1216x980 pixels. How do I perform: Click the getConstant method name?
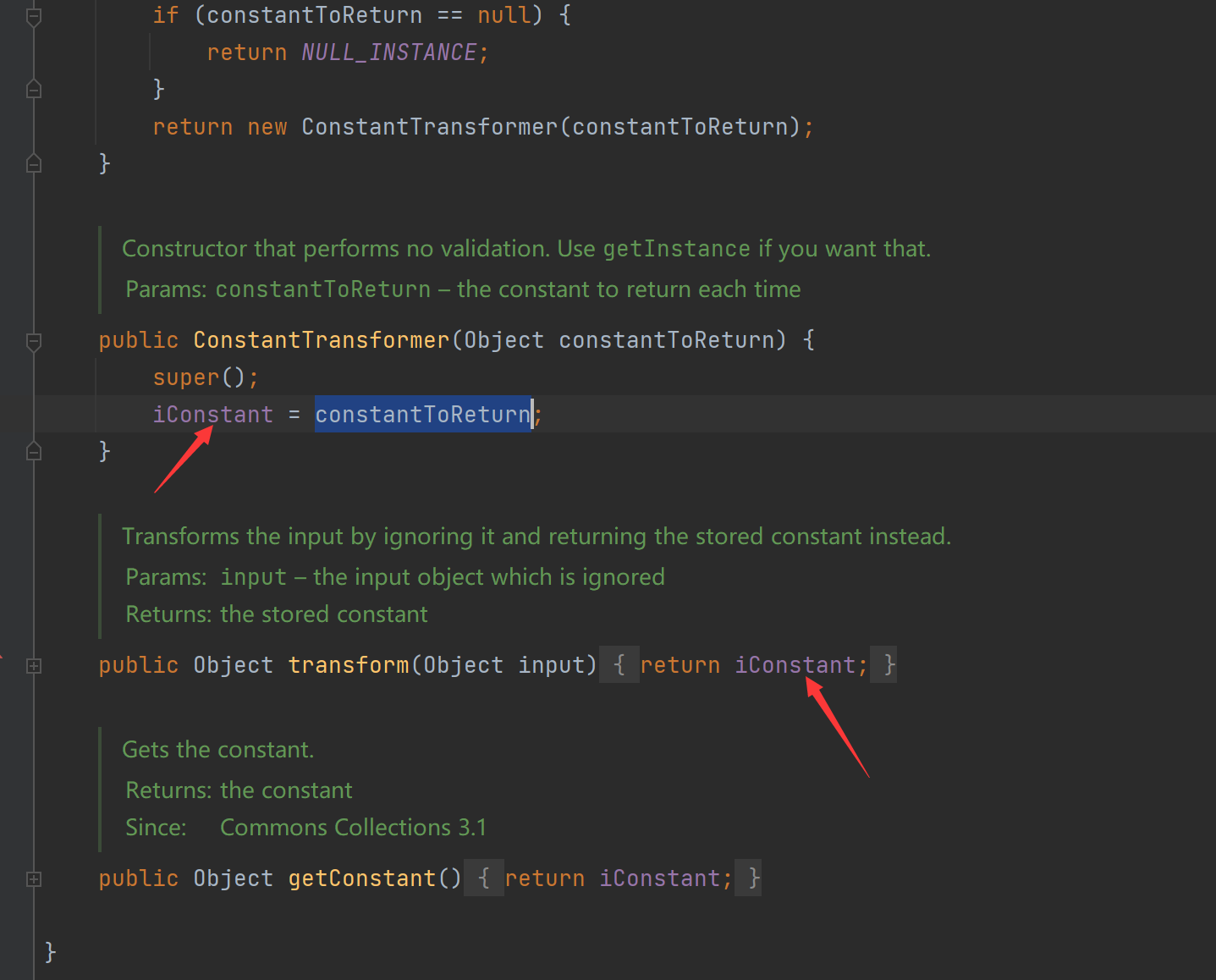tap(361, 878)
